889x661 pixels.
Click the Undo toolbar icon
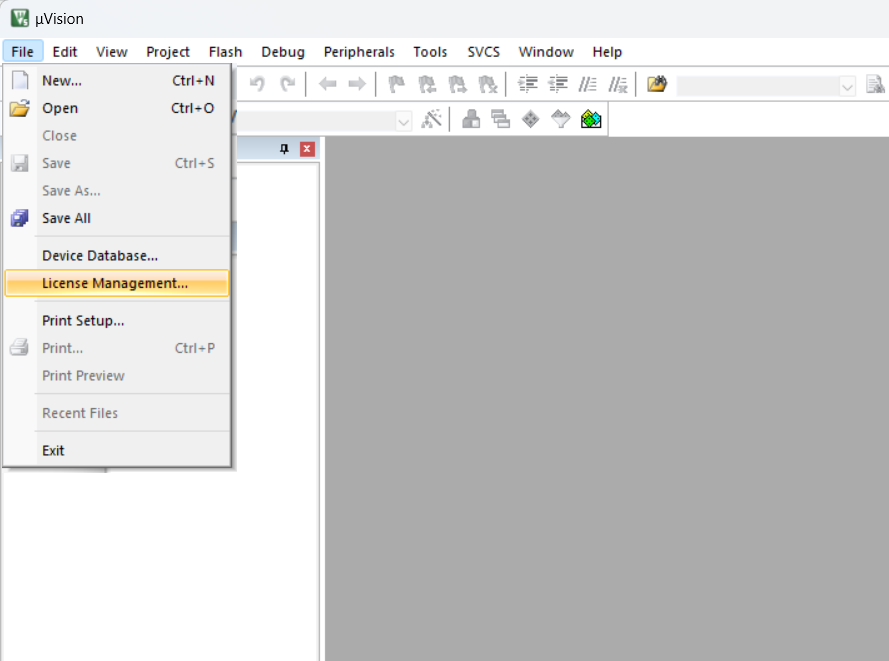tap(257, 84)
